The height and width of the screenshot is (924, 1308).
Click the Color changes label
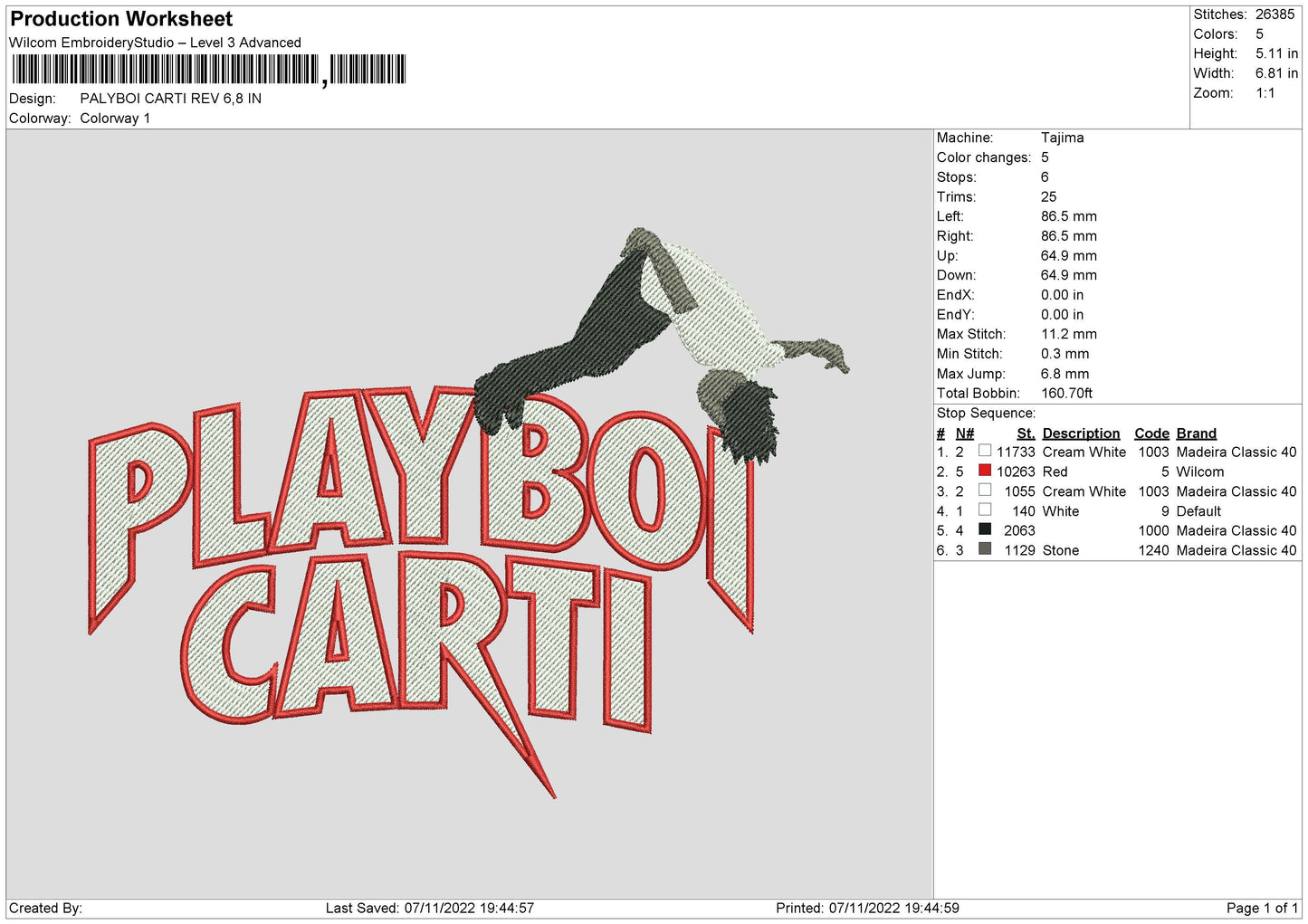pos(984,157)
